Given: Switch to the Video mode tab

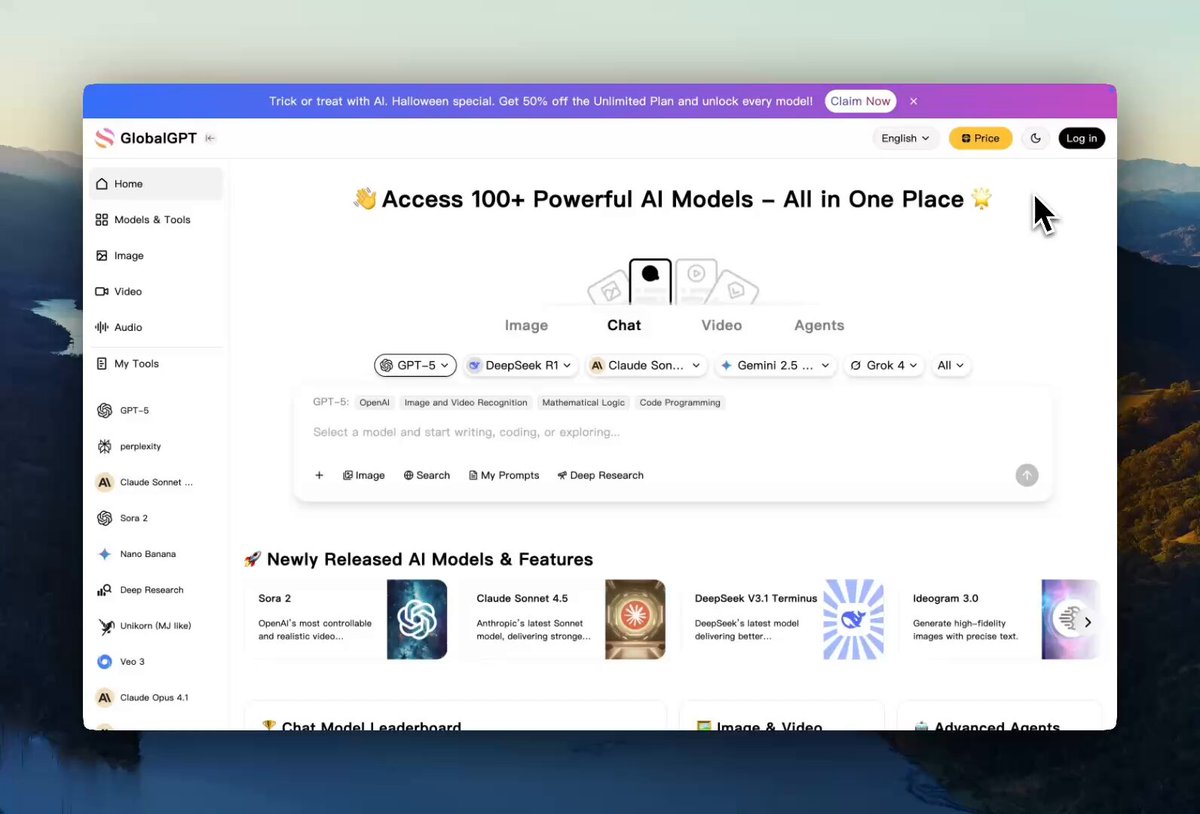Looking at the screenshot, I should pyautogui.click(x=721, y=325).
